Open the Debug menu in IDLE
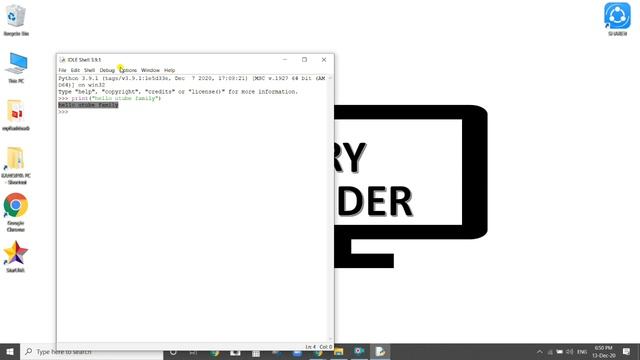Viewport: 640px width, 360px height. [107, 70]
